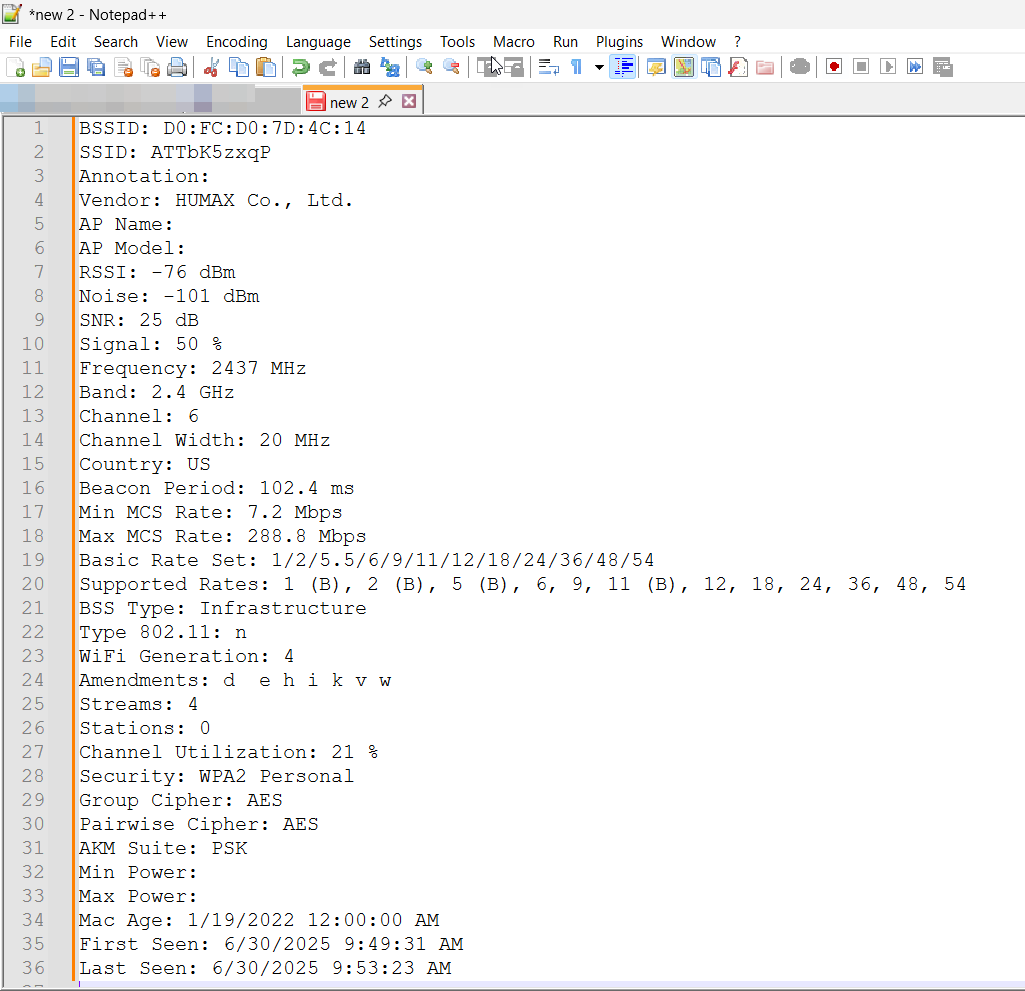Click the New file toolbar icon
Viewport: 1025px width, 991px height.
pos(16,67)
